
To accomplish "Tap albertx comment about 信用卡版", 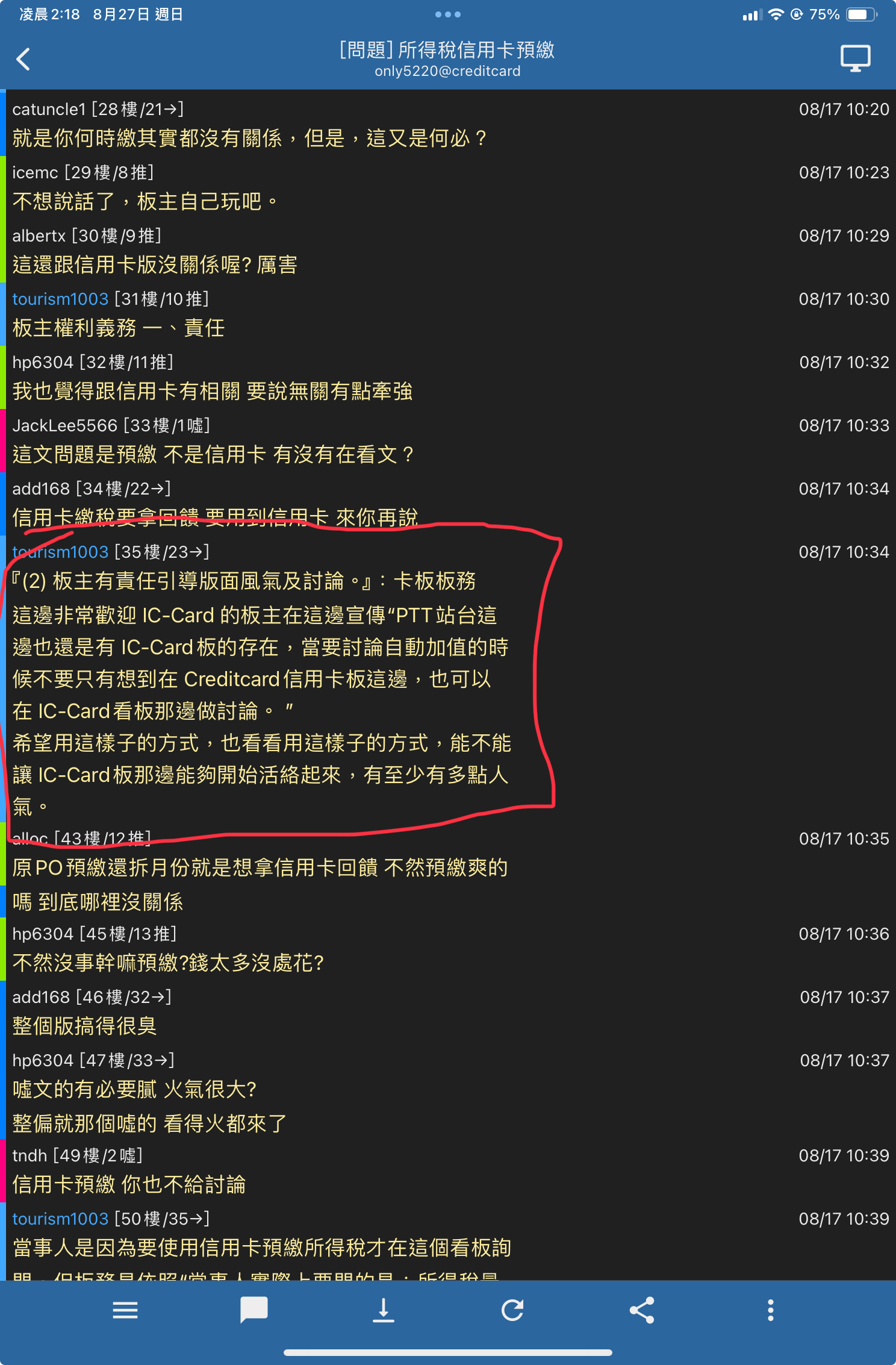I will [x=448, y=250].
